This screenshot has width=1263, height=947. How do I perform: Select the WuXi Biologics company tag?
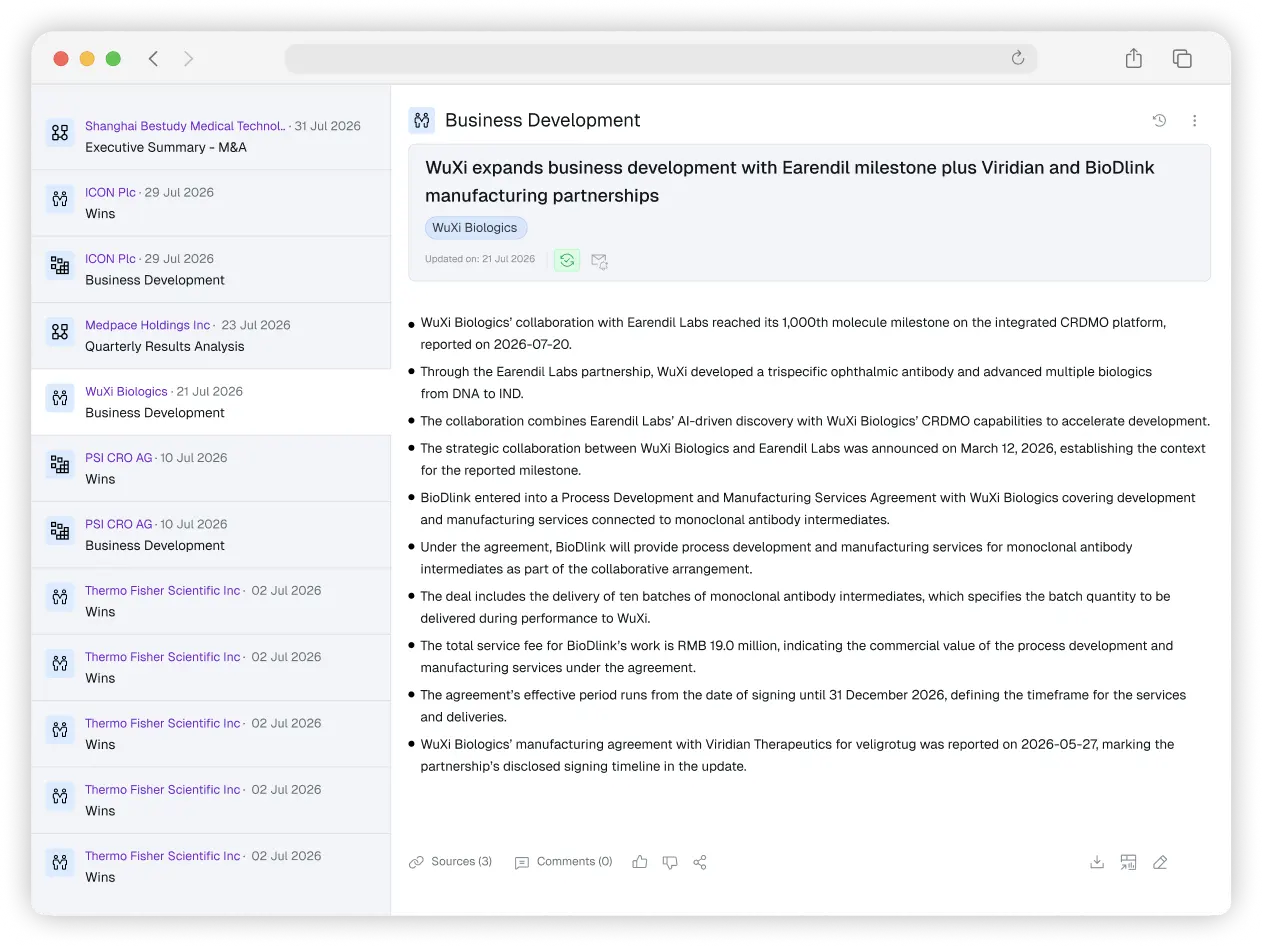(475, 228)
